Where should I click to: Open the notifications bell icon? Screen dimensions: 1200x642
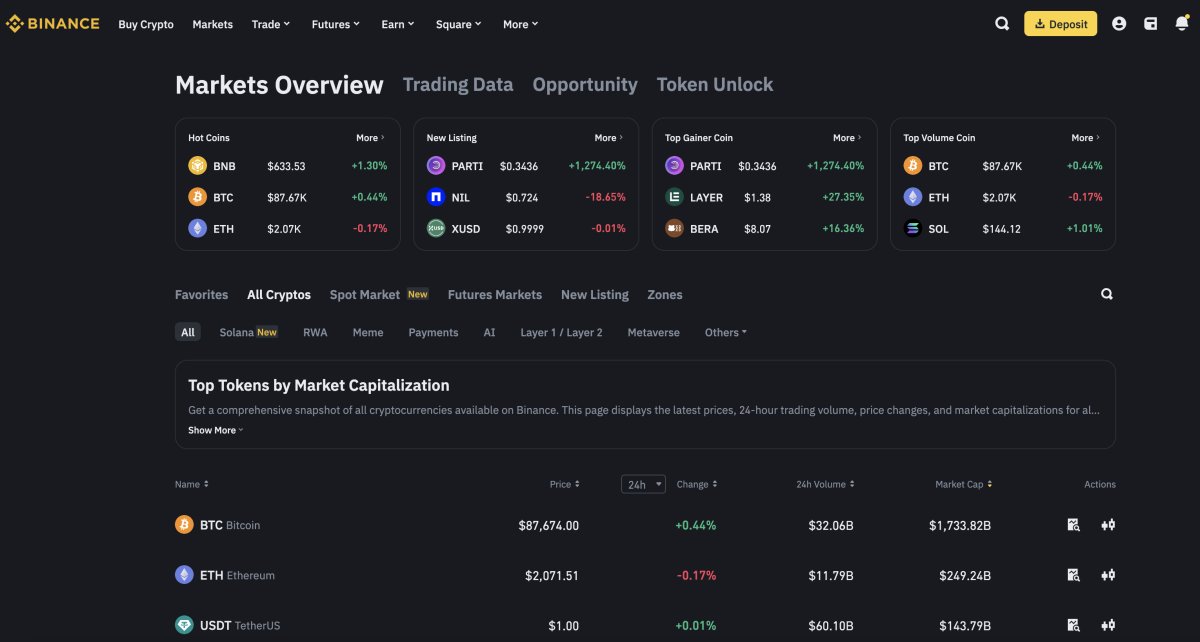coord(1181,24)
